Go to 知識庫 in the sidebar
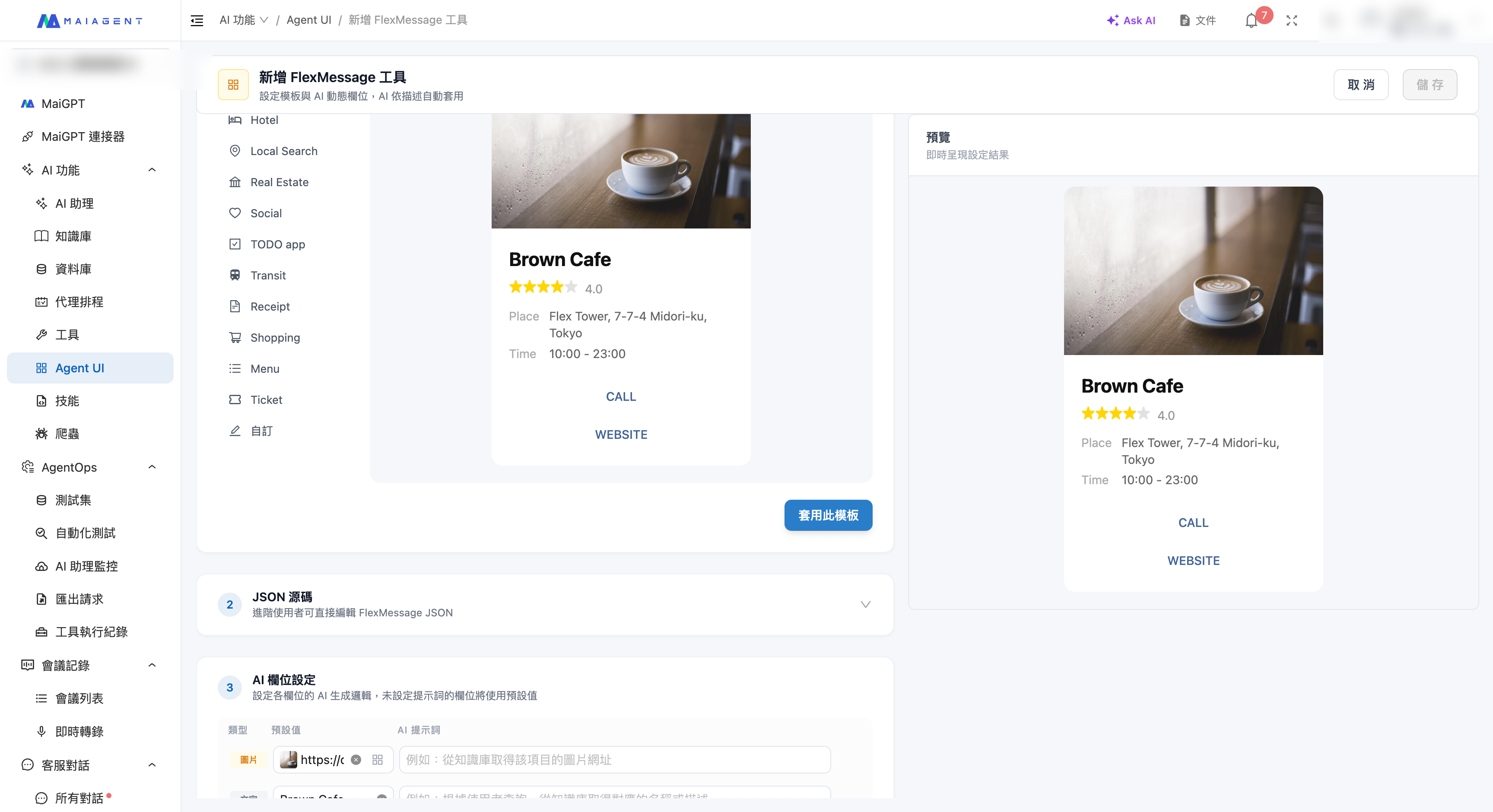Viewport: 1493px width, 812px height. pos(73,236)
